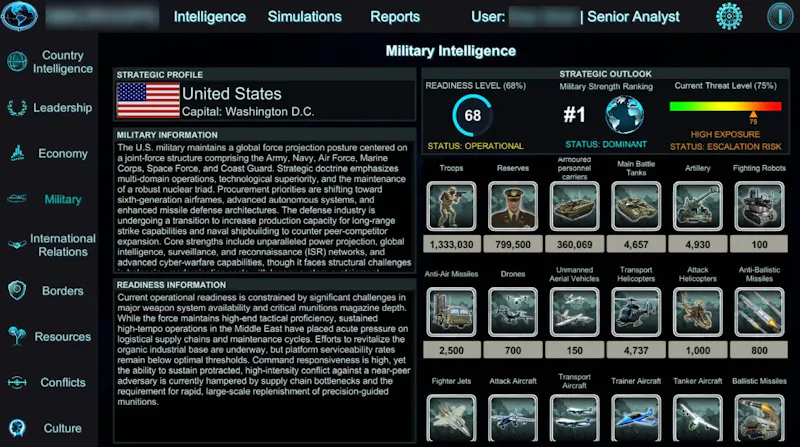This screenshot has height=447, width=800.
Task: Click the Borders shield icon
Action: (x=17, y=290)
